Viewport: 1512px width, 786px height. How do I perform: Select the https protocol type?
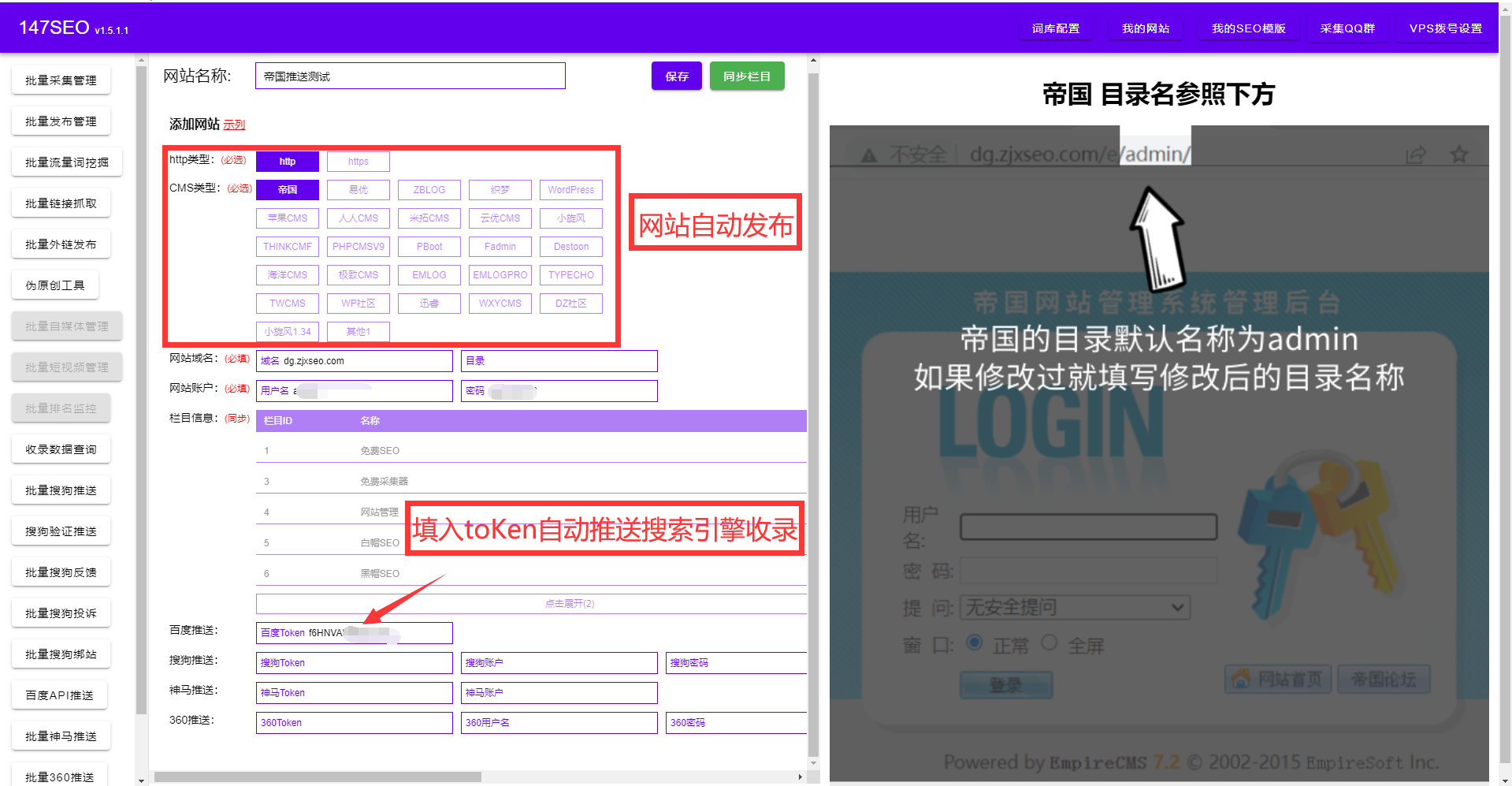358,162
